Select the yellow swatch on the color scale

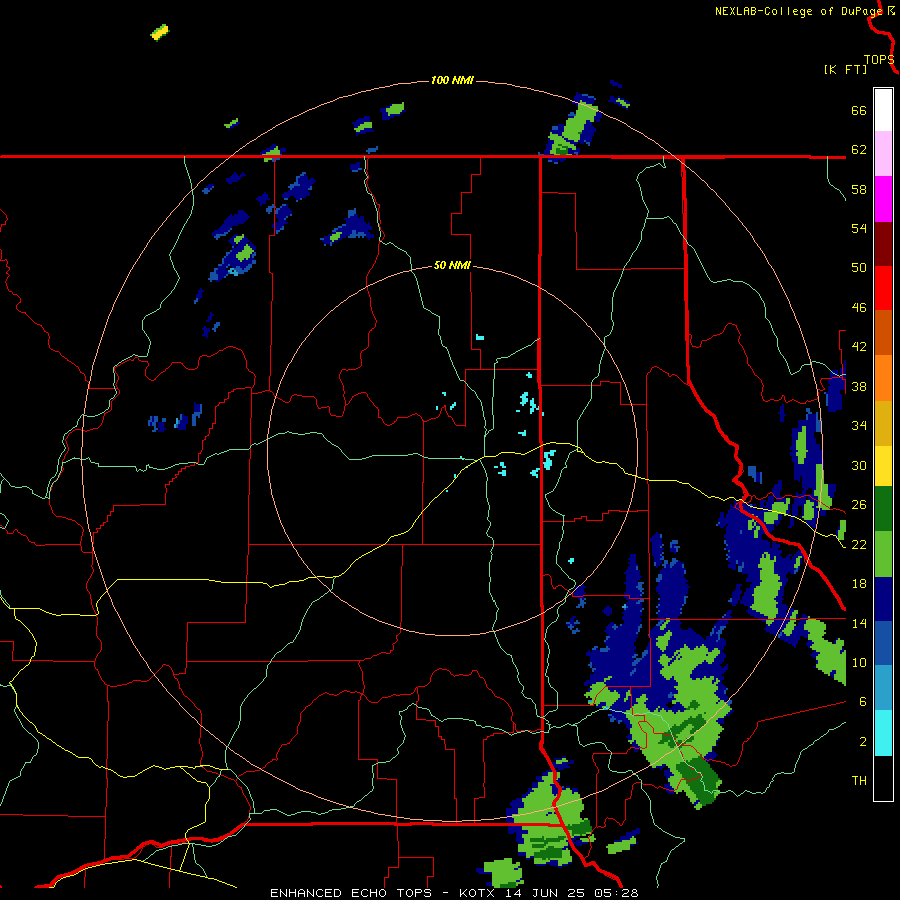pos(883,466)
